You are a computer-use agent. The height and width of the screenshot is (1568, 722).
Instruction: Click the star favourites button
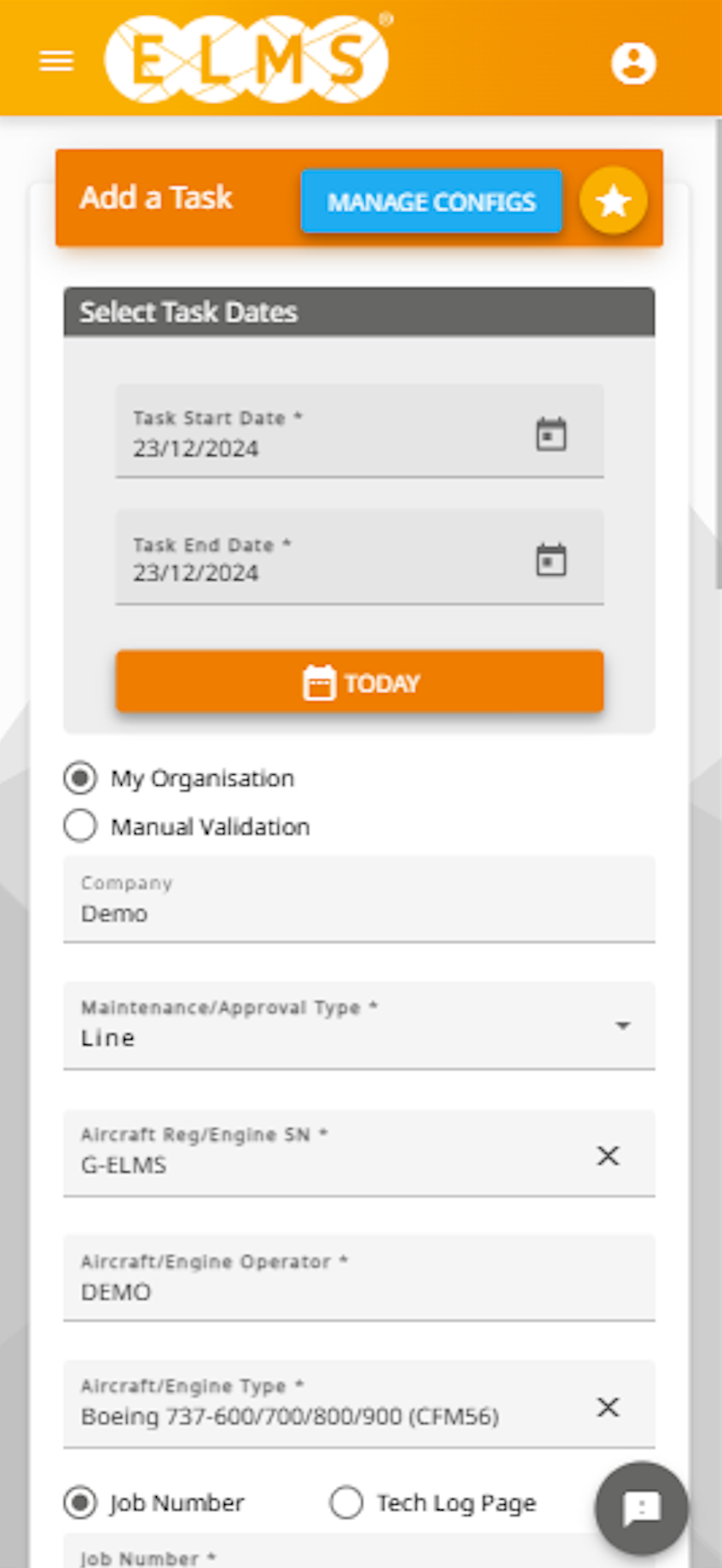(x=613, y=201)
